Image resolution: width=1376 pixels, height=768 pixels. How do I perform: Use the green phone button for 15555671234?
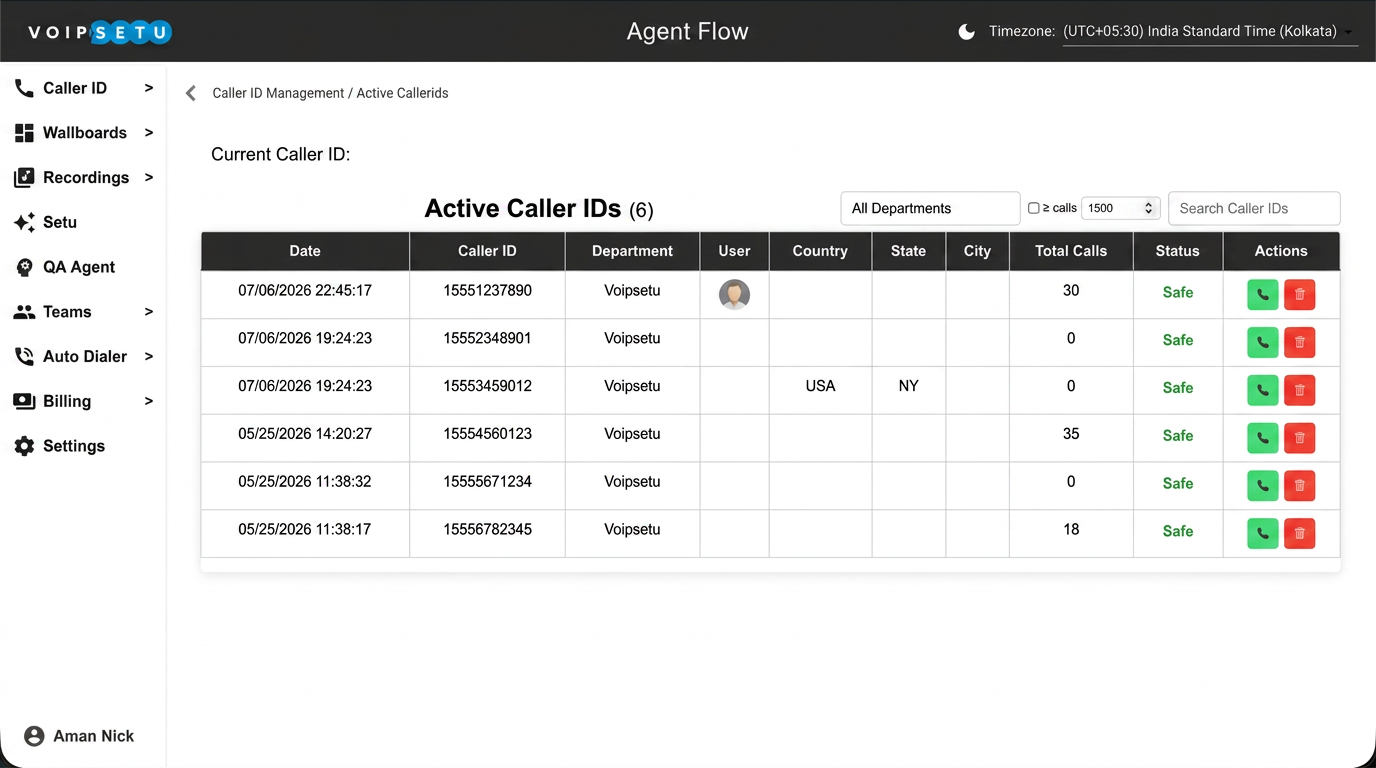(1263, 486)
